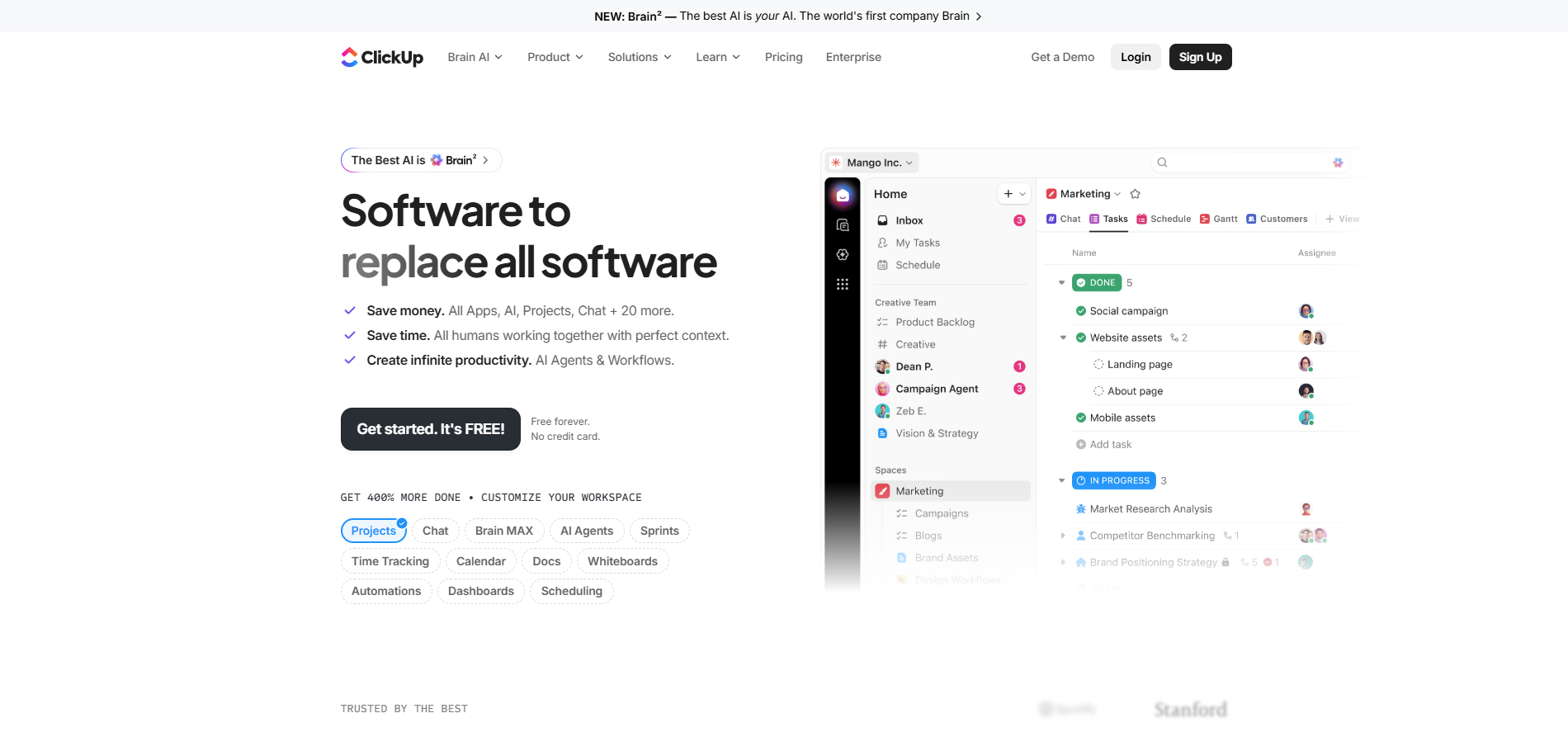Select the Projects feature chip
The height and width of the screenshot is (751, 1568).
[374, 531]
